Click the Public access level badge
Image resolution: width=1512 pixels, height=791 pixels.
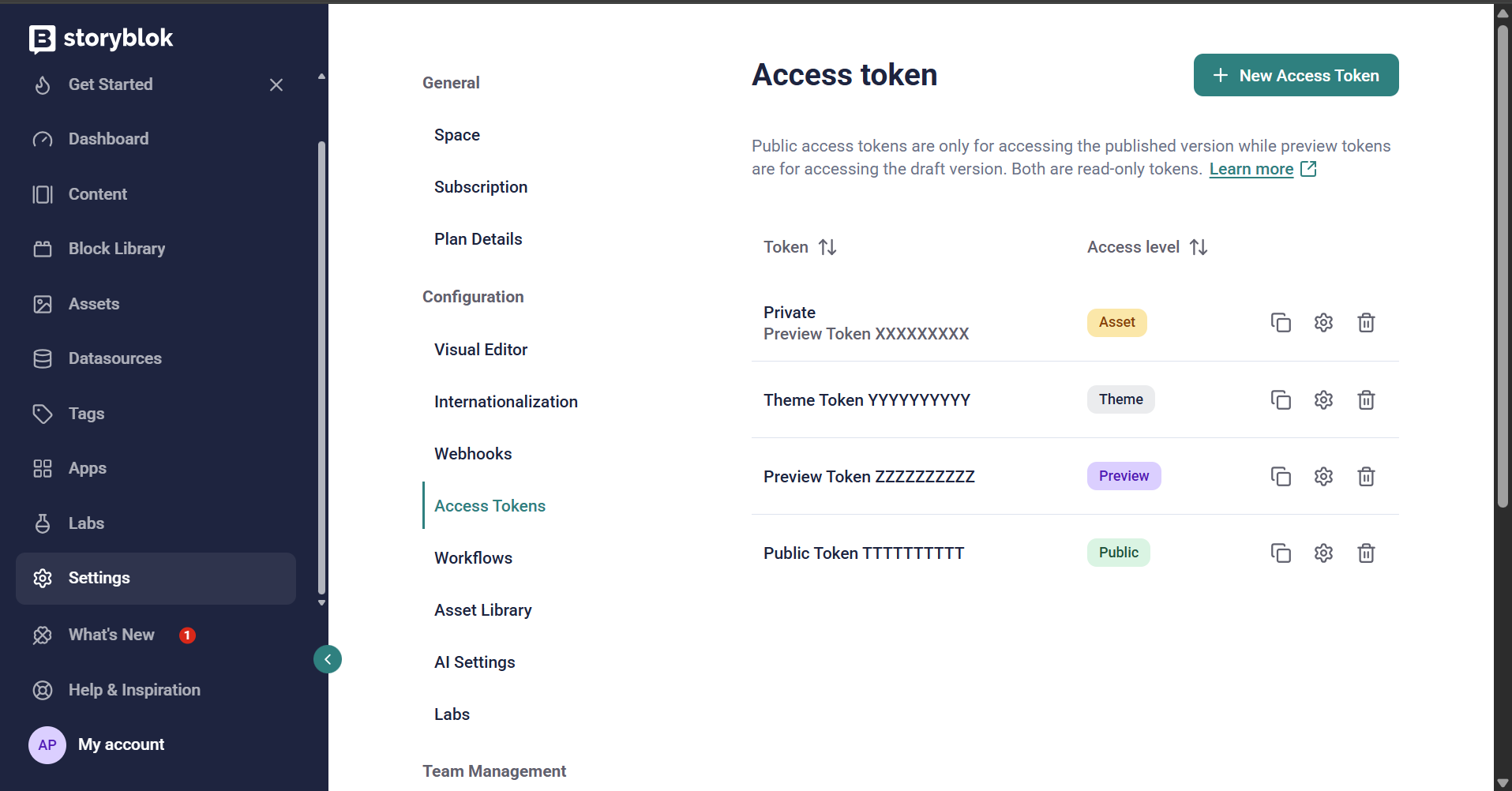[x=1118, y=553]
